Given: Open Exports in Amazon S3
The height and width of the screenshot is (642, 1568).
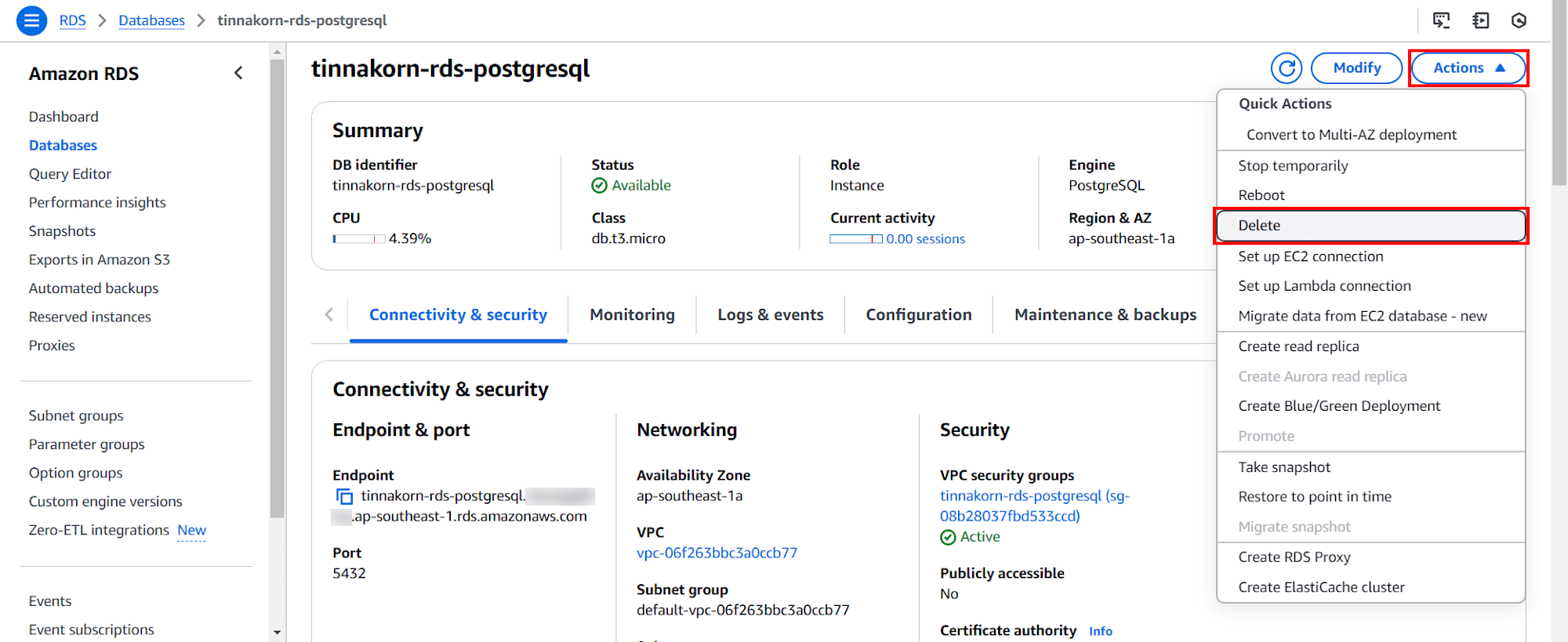Looking at the screenshot, I should [x=99, y=259].
